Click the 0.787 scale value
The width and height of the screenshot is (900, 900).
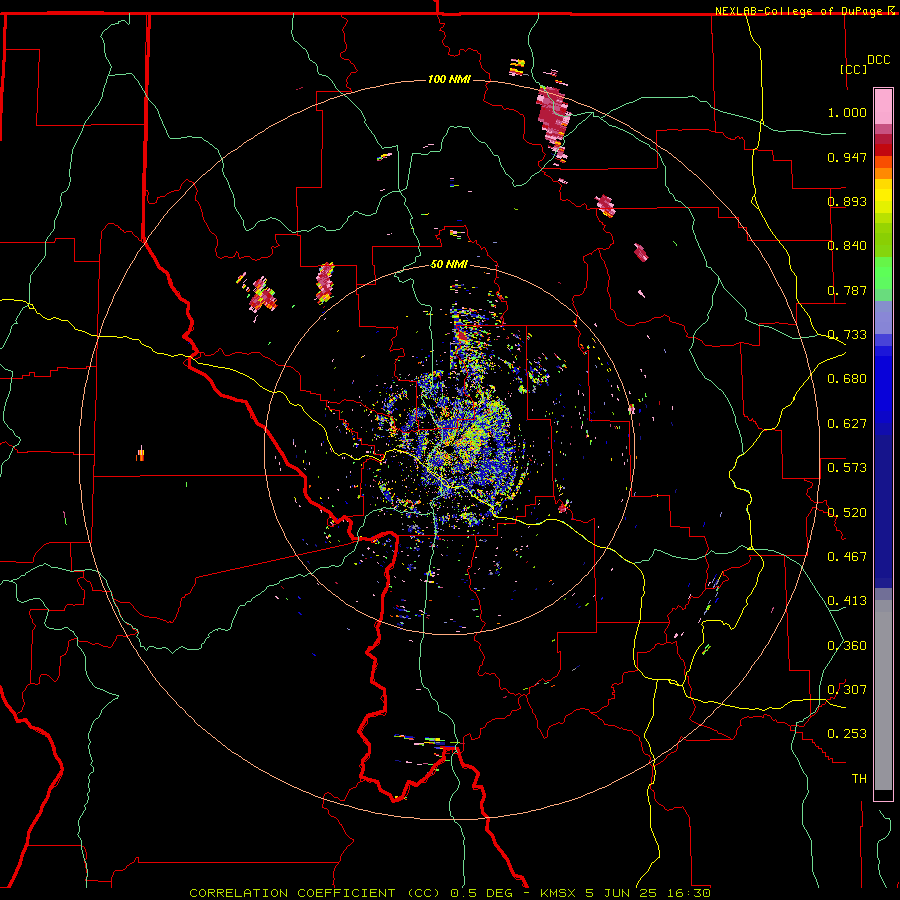847,290
